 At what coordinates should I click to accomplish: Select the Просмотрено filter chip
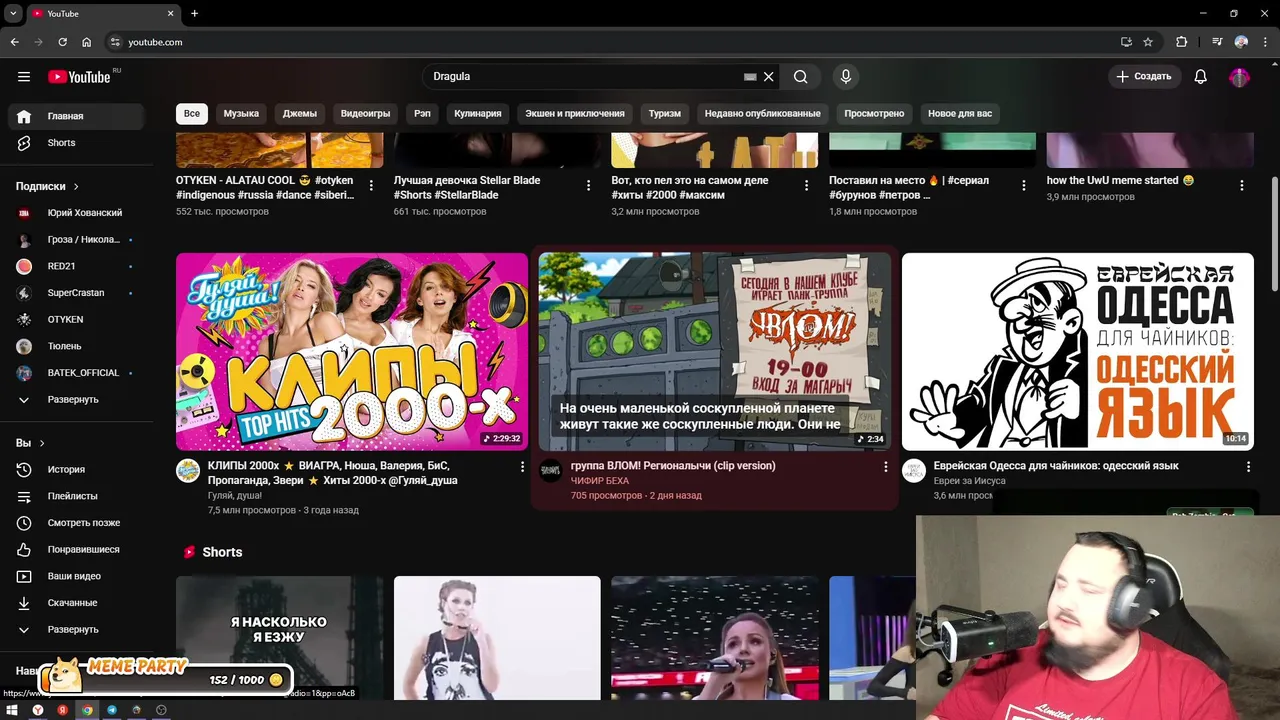pyautogui.click(x=874, y=113)
